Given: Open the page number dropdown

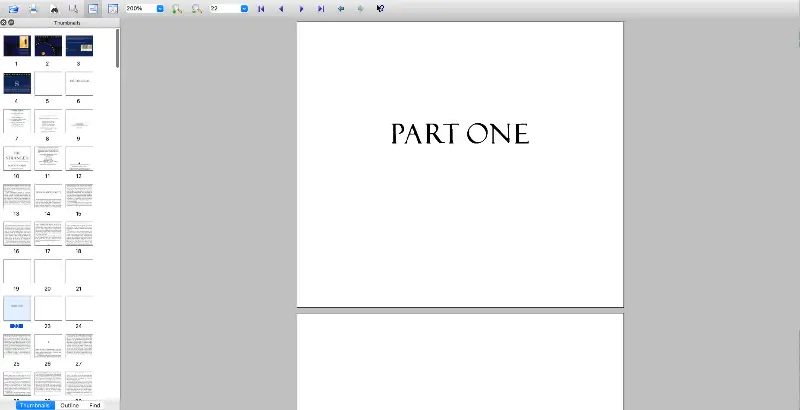Looking at the screenshot, I should click(244, 8).
